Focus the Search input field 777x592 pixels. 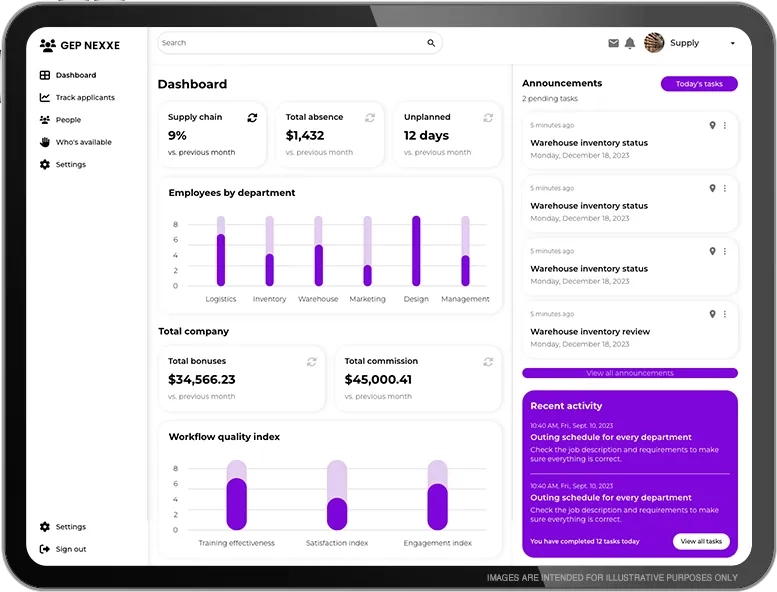click(x=290, y=43)
